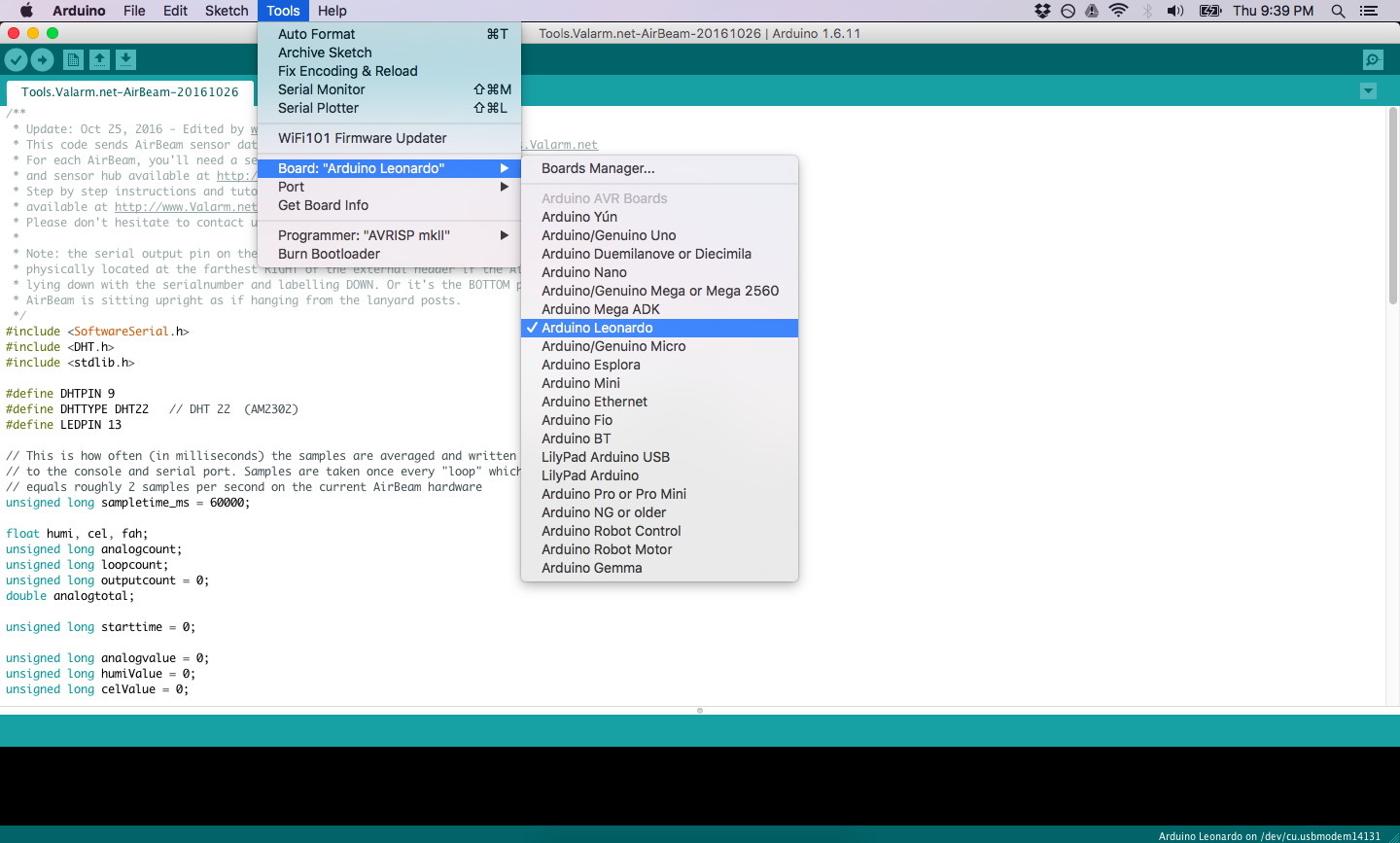Open the Help menu
The height and width of the screenshot is (843, 1400).
[x=332, y=11]
